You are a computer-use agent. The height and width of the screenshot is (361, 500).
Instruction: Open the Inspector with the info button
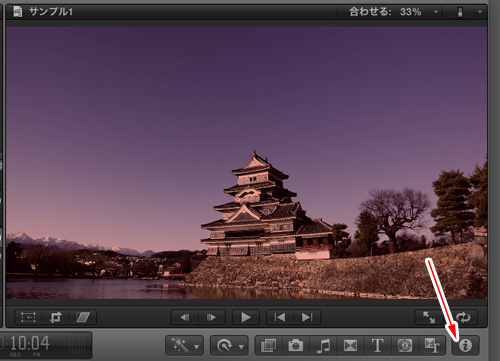click(465, 345)
